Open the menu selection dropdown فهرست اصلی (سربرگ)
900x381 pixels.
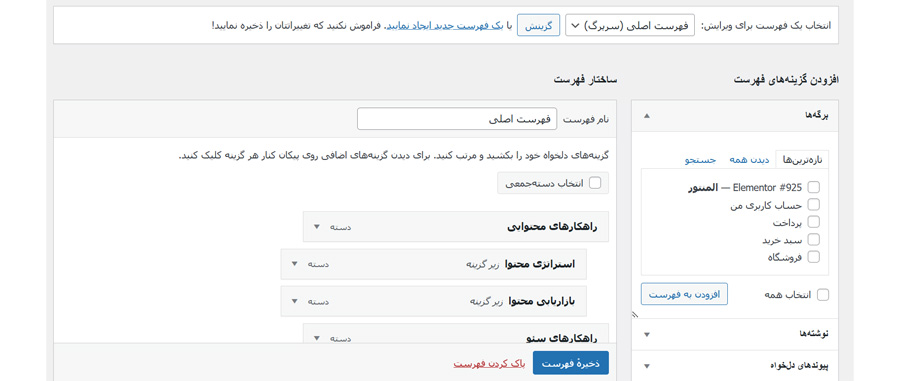630,25
